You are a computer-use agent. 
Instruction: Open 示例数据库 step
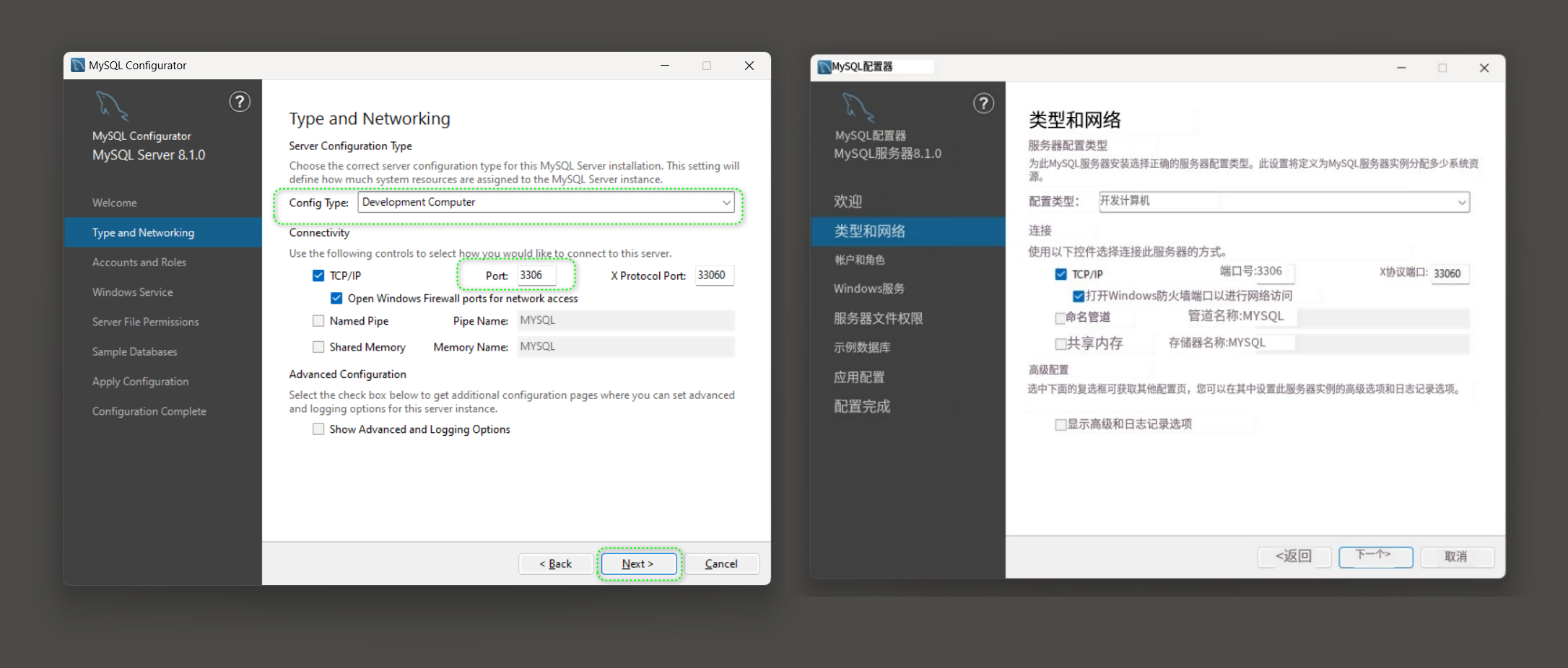point(862,348)
